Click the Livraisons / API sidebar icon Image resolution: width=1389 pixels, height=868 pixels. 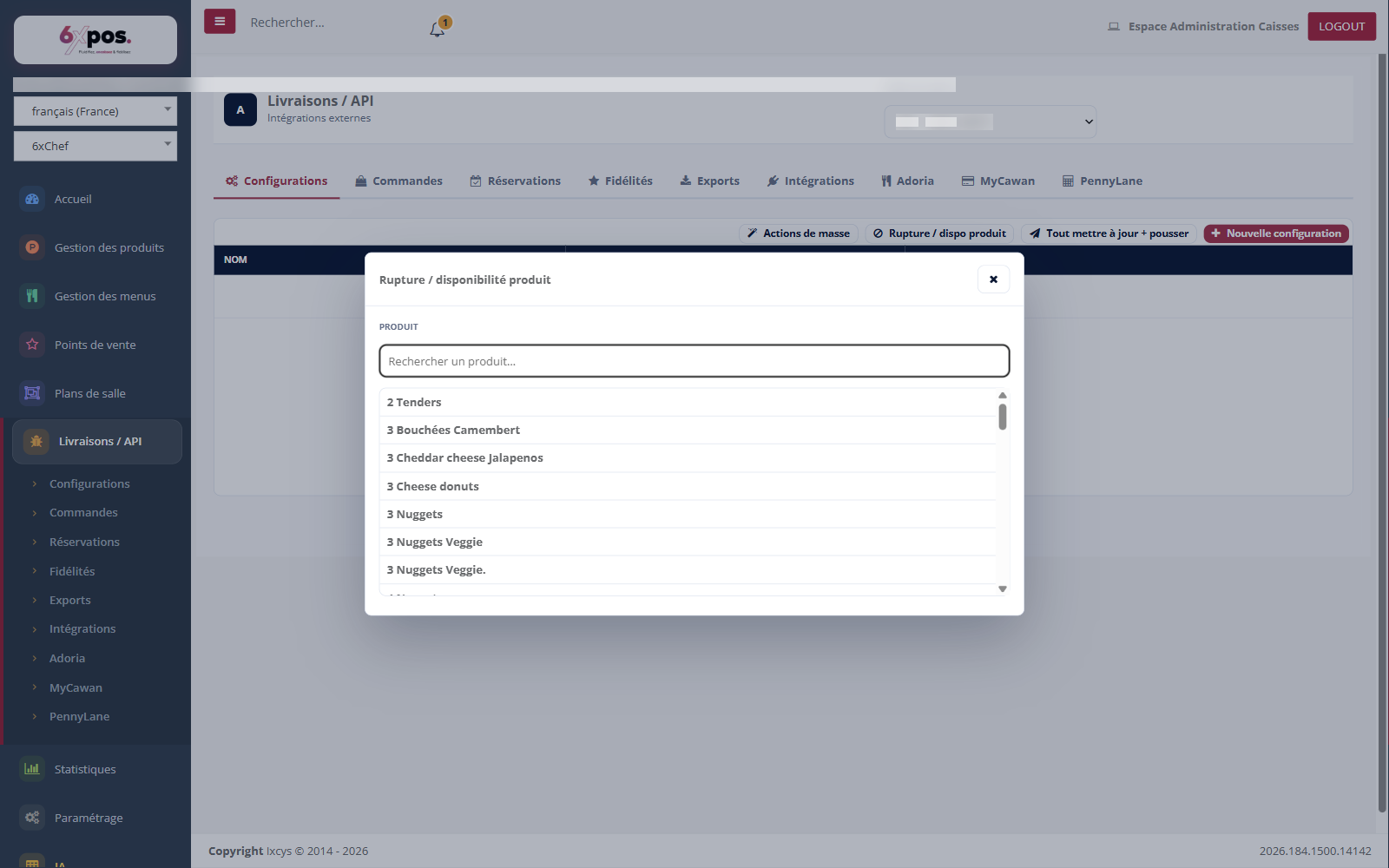coord(36,441)
